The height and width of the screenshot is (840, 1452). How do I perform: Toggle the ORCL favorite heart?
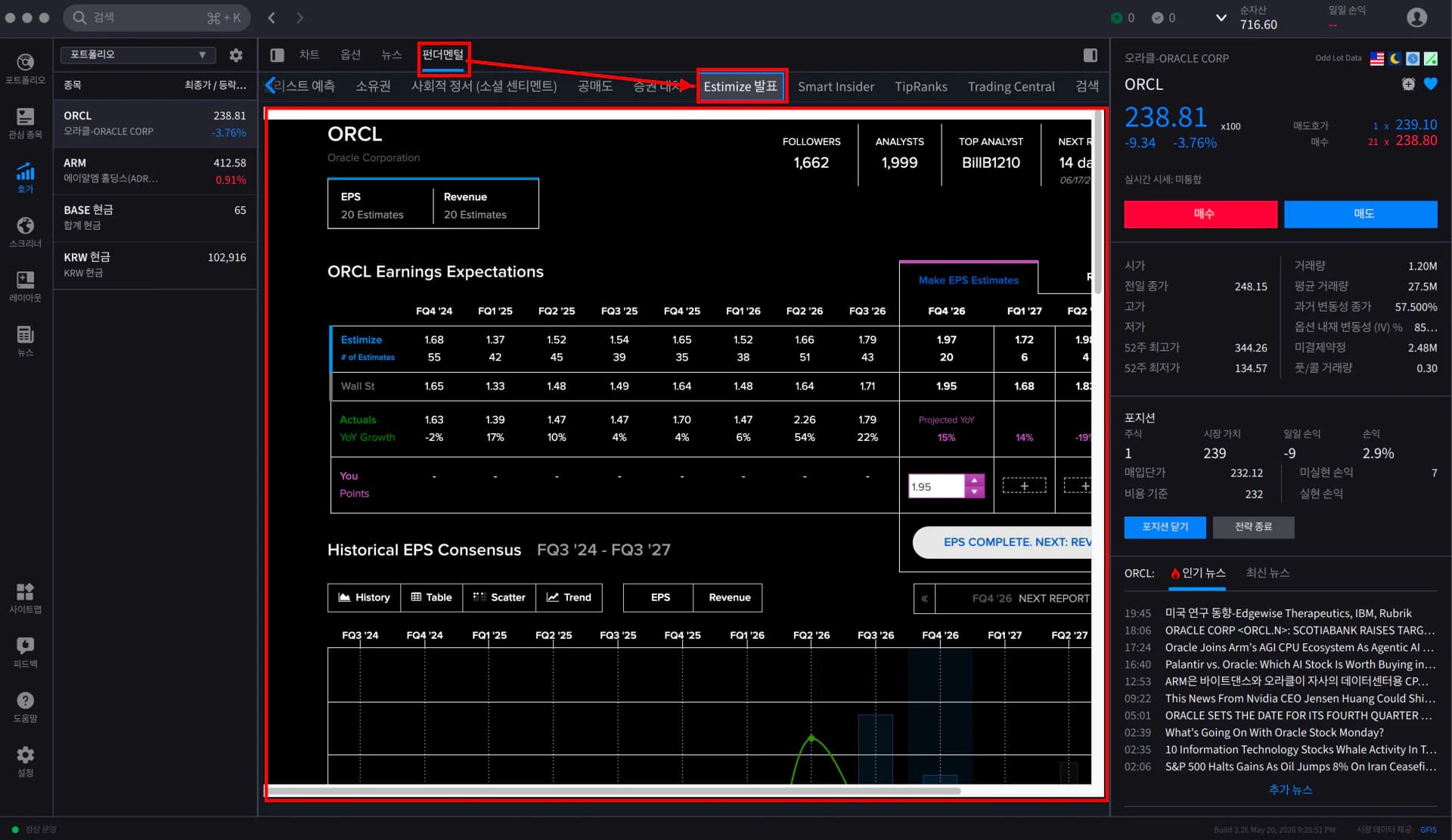point(1430,84)
